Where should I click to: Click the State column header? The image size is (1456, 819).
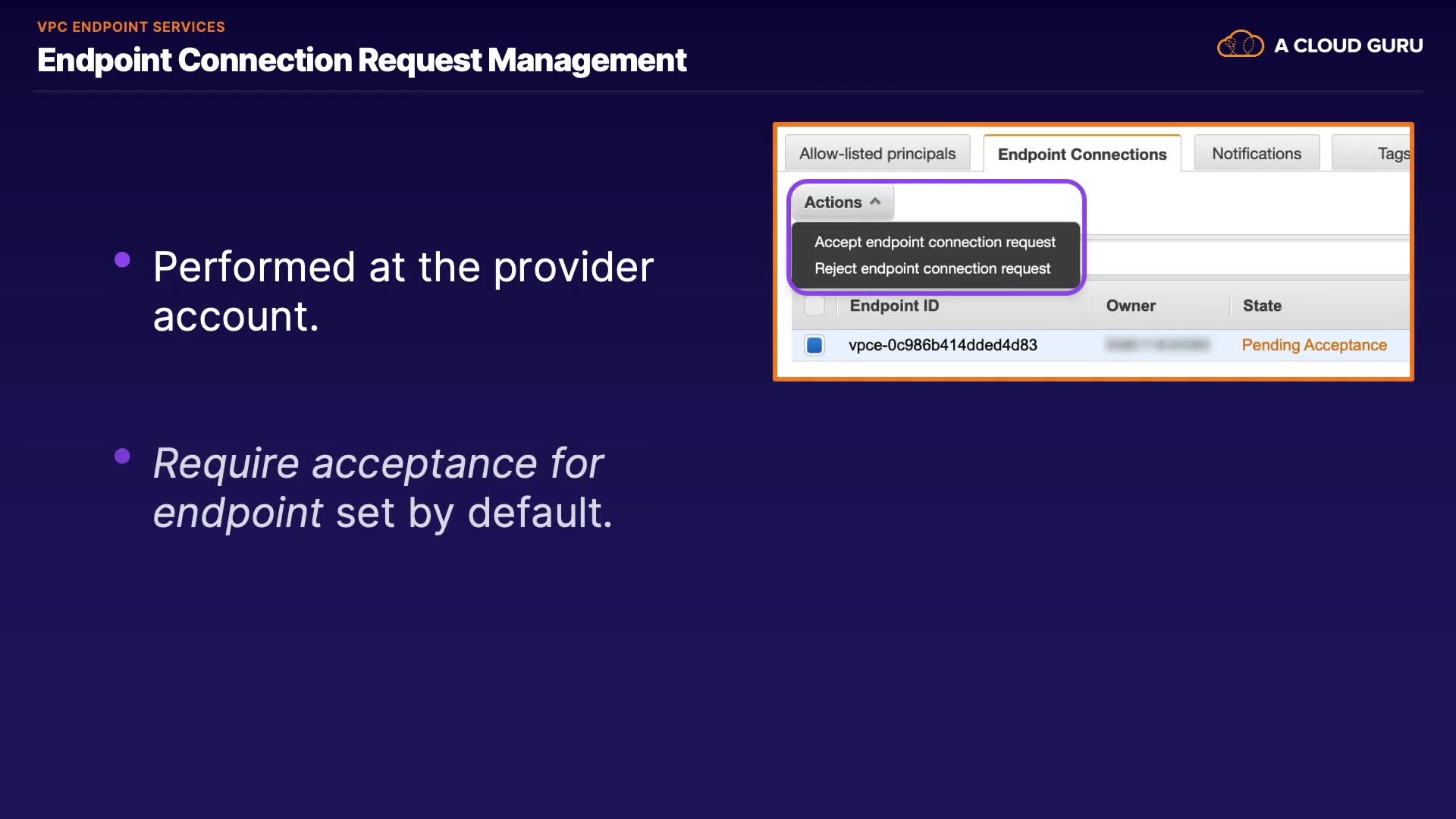click(x=1262, y=306)
